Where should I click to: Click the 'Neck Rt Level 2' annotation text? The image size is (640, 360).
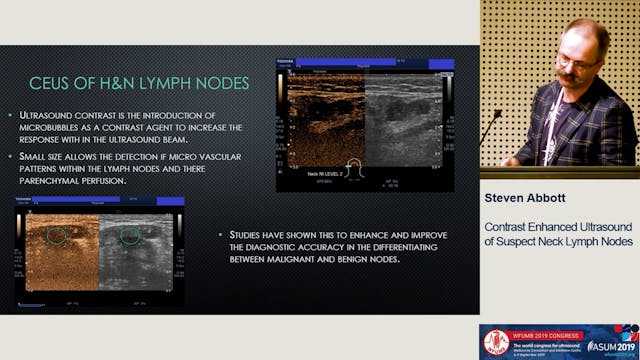click(x=325, y=174)
